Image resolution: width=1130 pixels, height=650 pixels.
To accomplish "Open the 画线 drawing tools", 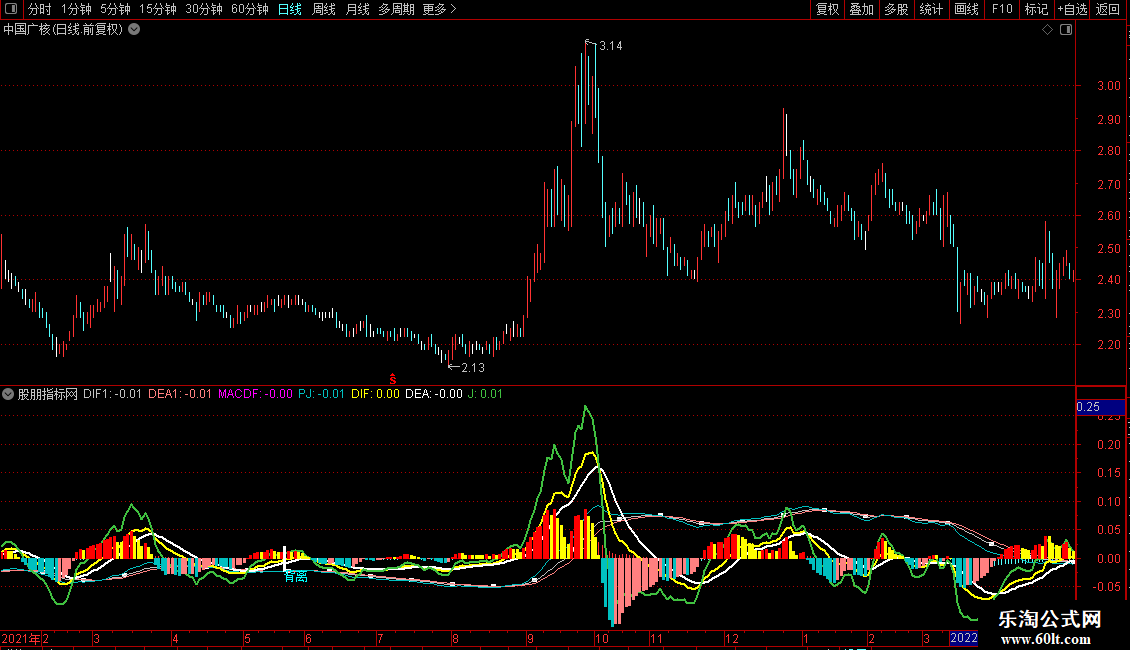I will pos(966,9).
